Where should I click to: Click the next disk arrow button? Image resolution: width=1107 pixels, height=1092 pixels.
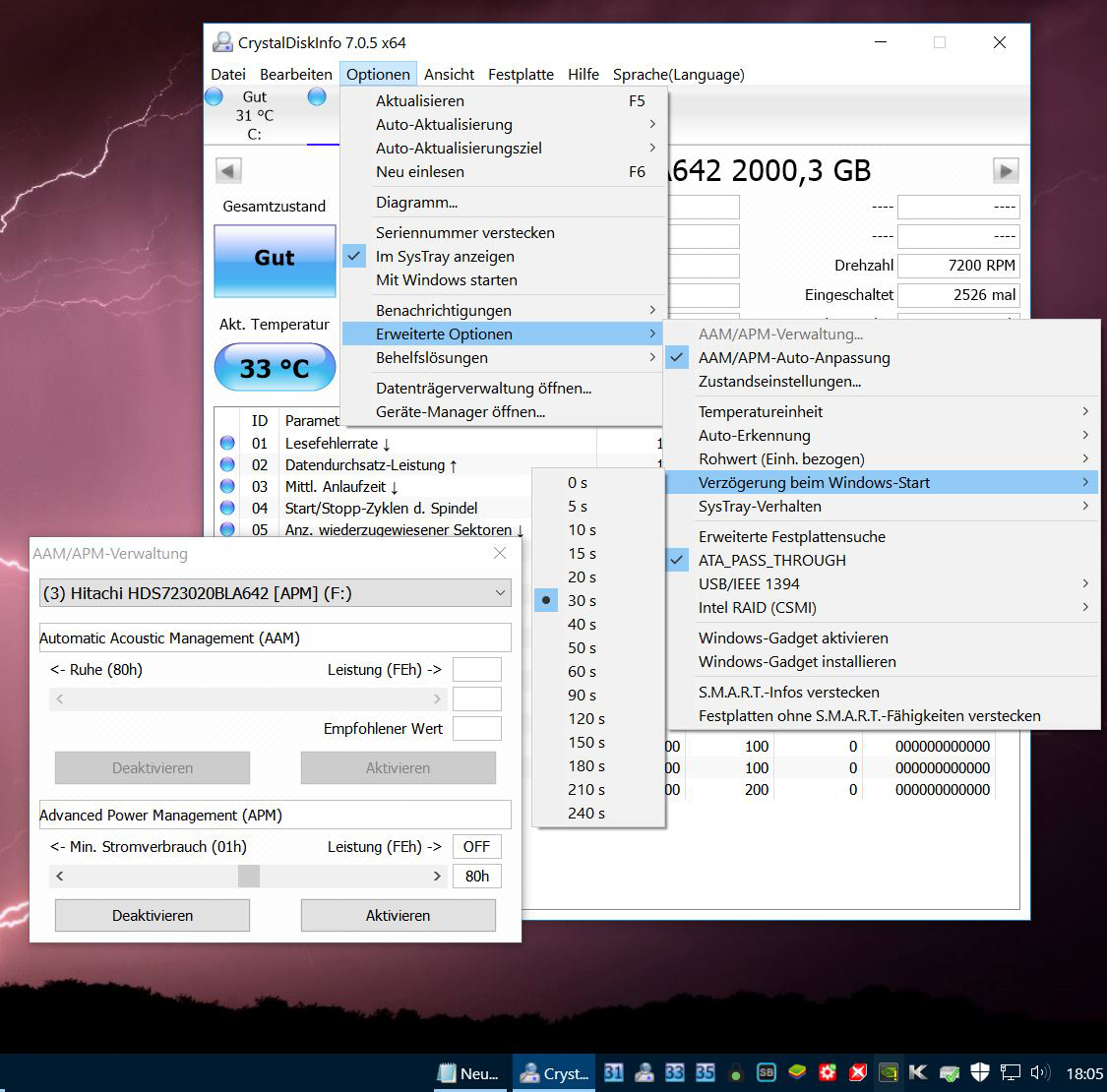tap(1006, 171)
